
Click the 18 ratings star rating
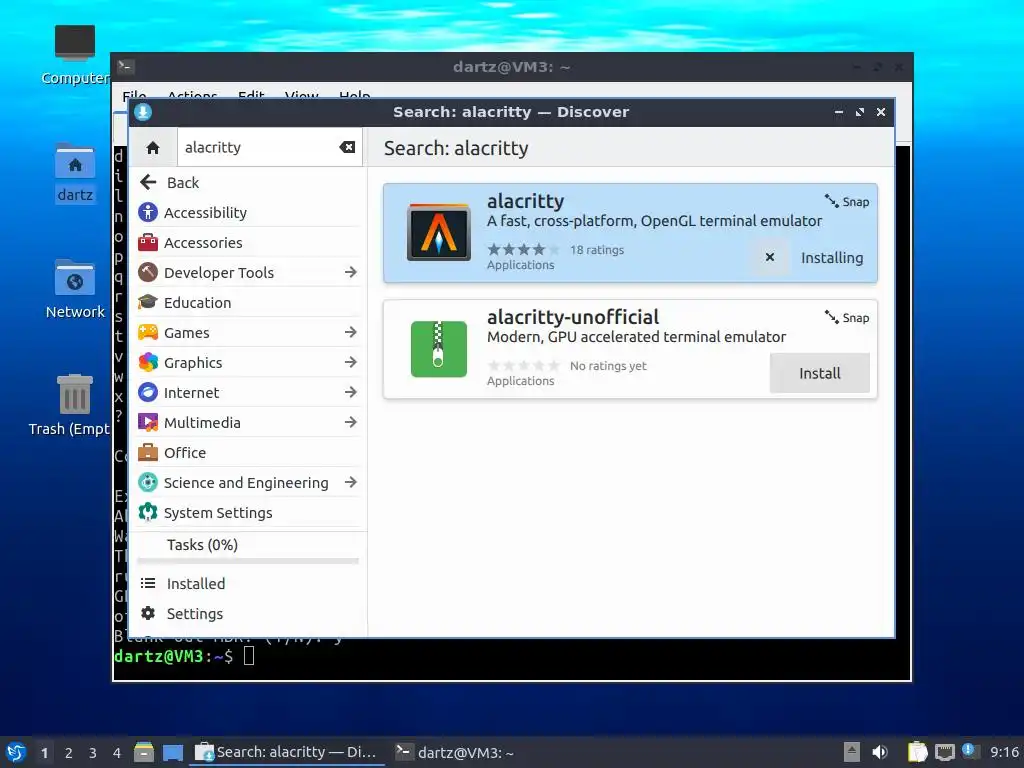[523, 249]
